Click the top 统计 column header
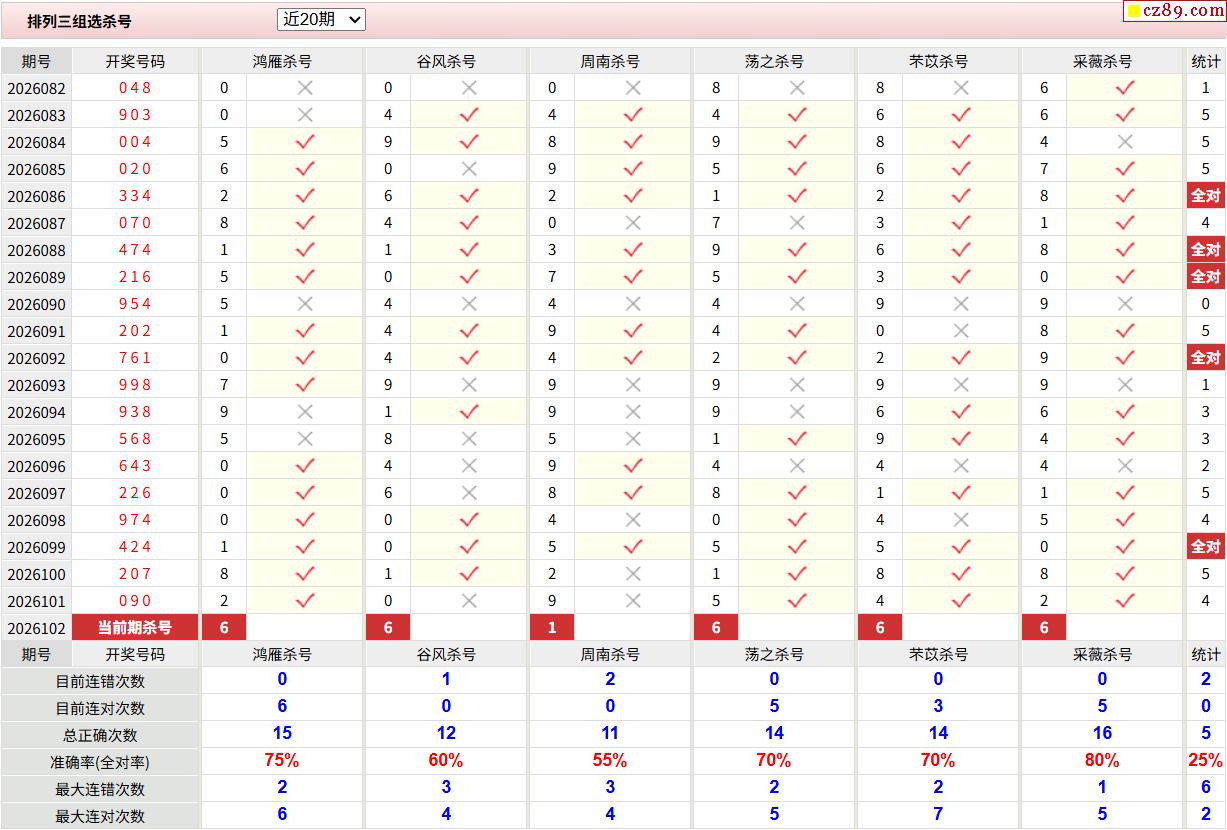 point(1205,61)
